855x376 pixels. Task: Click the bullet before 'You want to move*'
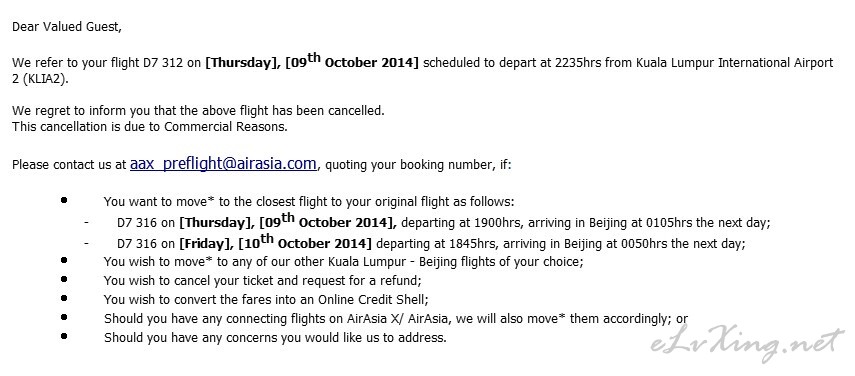[64, 201]
